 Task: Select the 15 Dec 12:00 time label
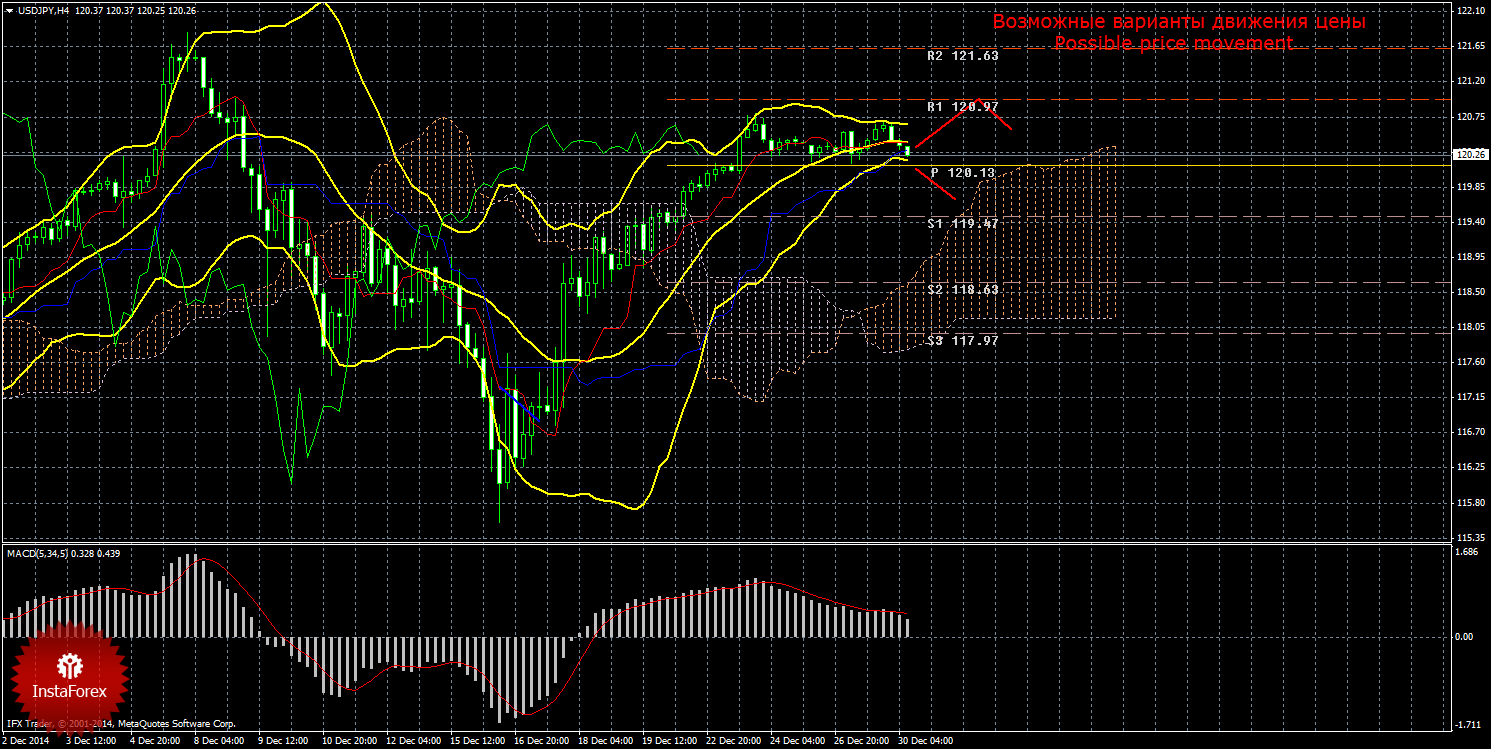click(x=478, y=741)
